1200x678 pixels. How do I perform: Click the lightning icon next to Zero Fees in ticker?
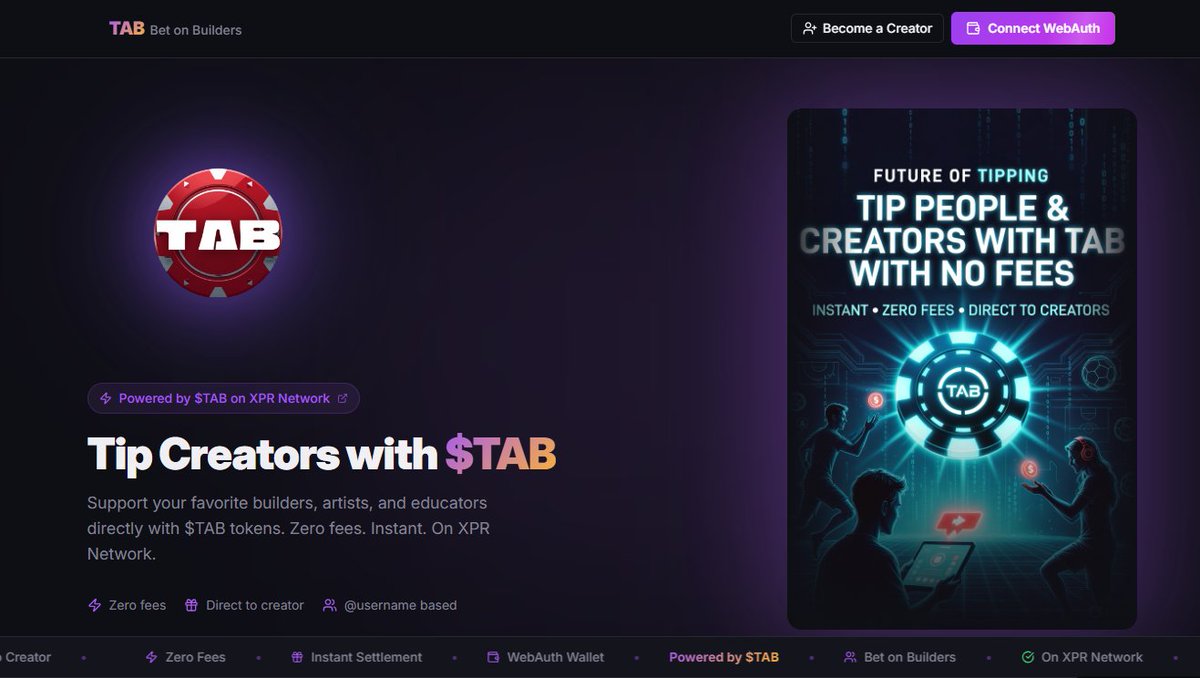(152, 657)
